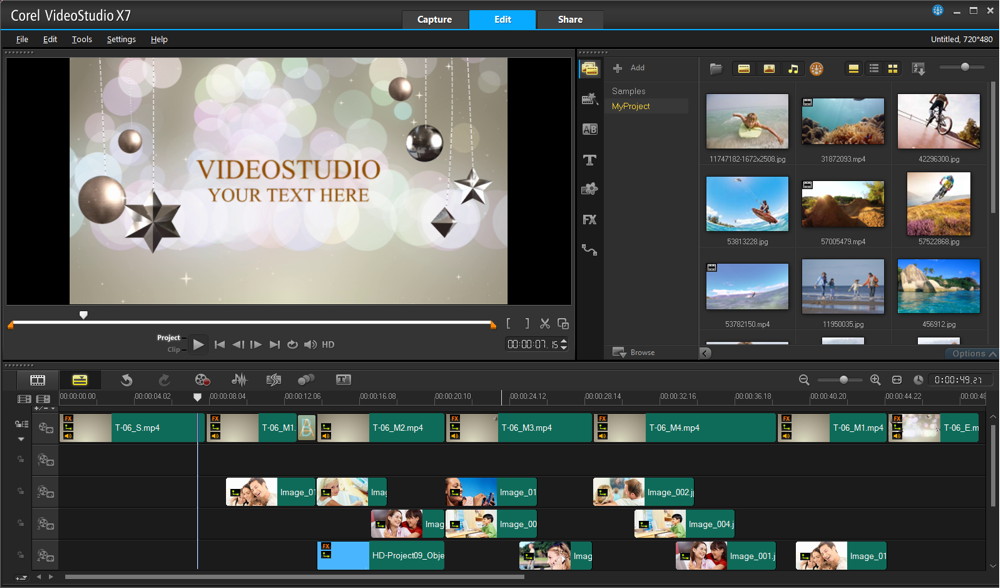Switch to Timeline View
The image size is (1000, 588).
click(80, 380)
